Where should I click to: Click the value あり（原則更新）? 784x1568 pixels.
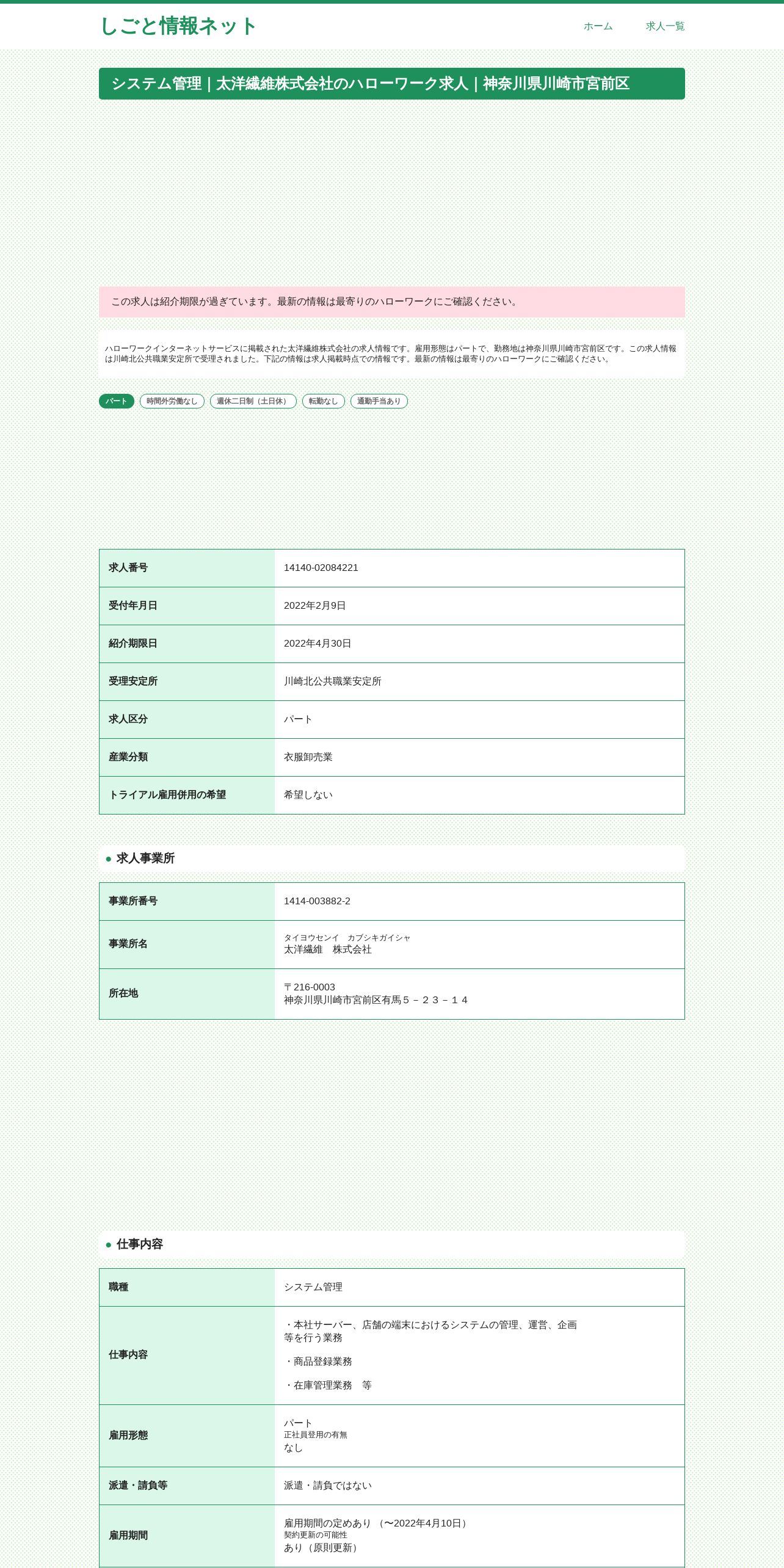point(323,1548)
